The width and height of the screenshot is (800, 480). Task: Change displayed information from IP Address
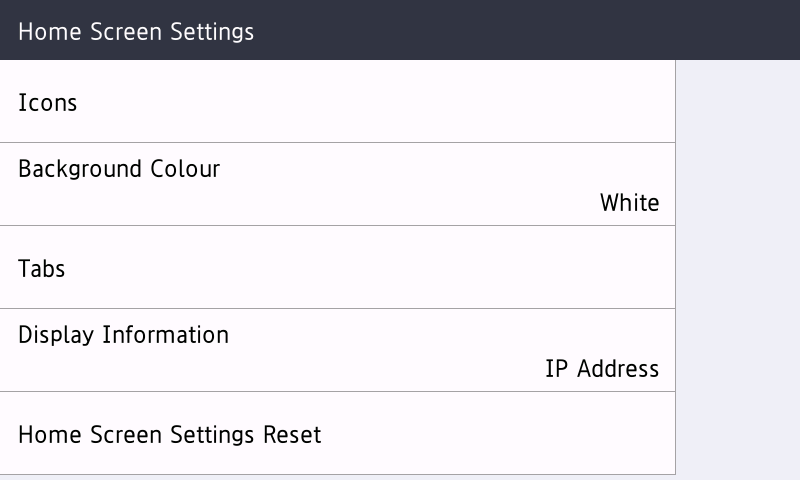pyautogui.click(x=337, y=351)
